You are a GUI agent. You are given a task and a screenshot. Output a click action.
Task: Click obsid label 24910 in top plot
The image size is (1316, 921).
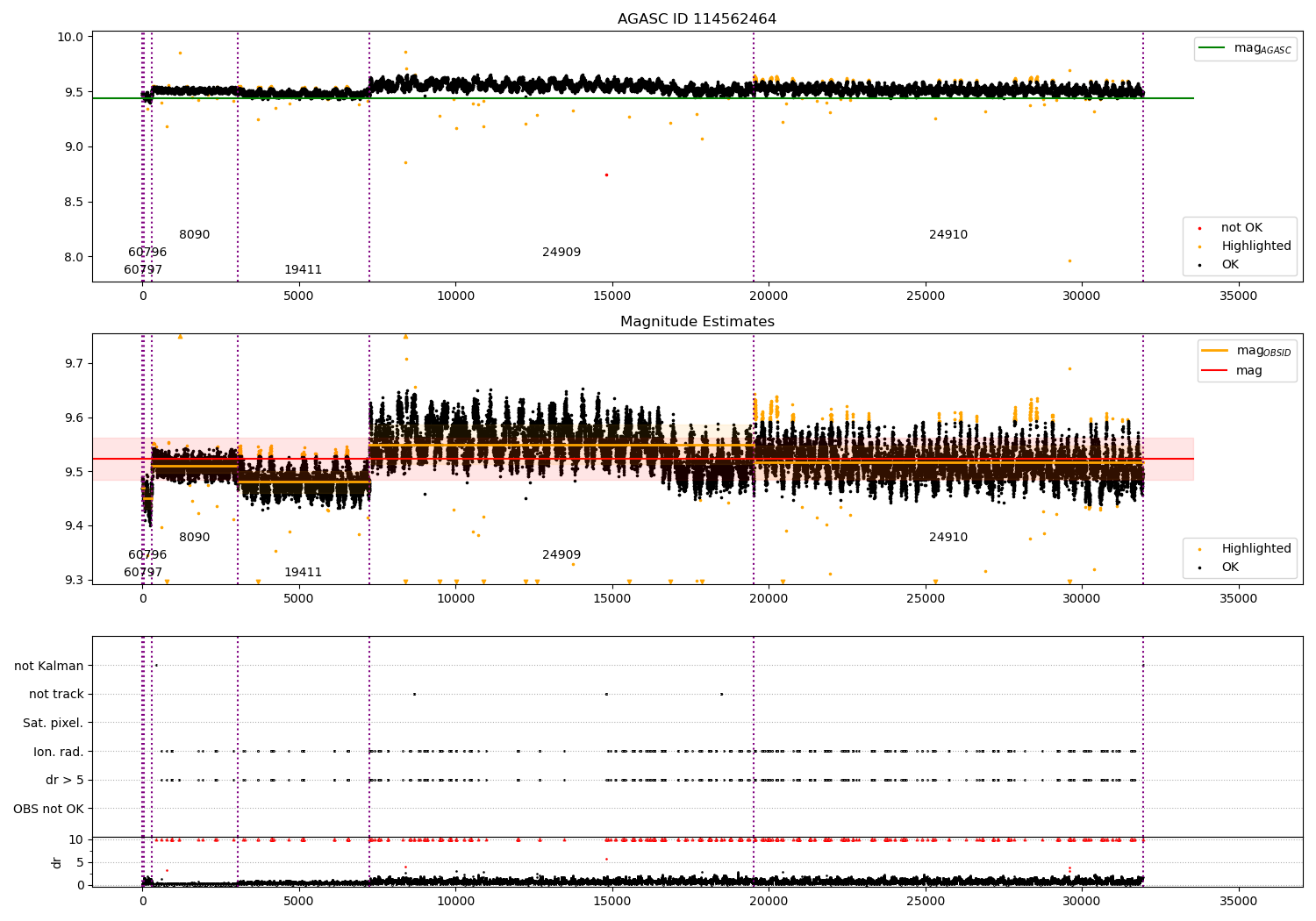pyautogui.click(x=948, y=235)
